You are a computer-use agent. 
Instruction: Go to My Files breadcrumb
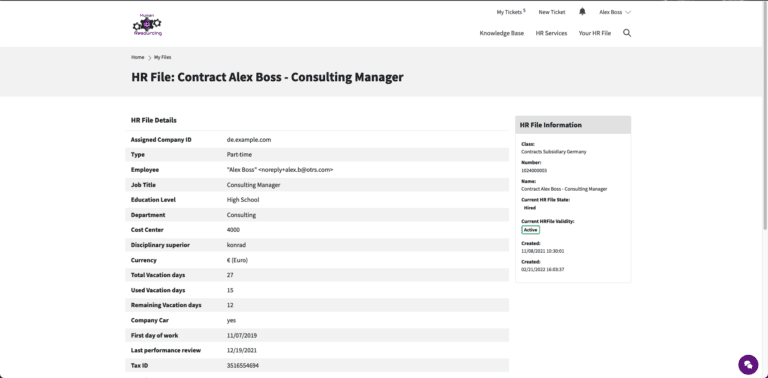pos(163,57)
